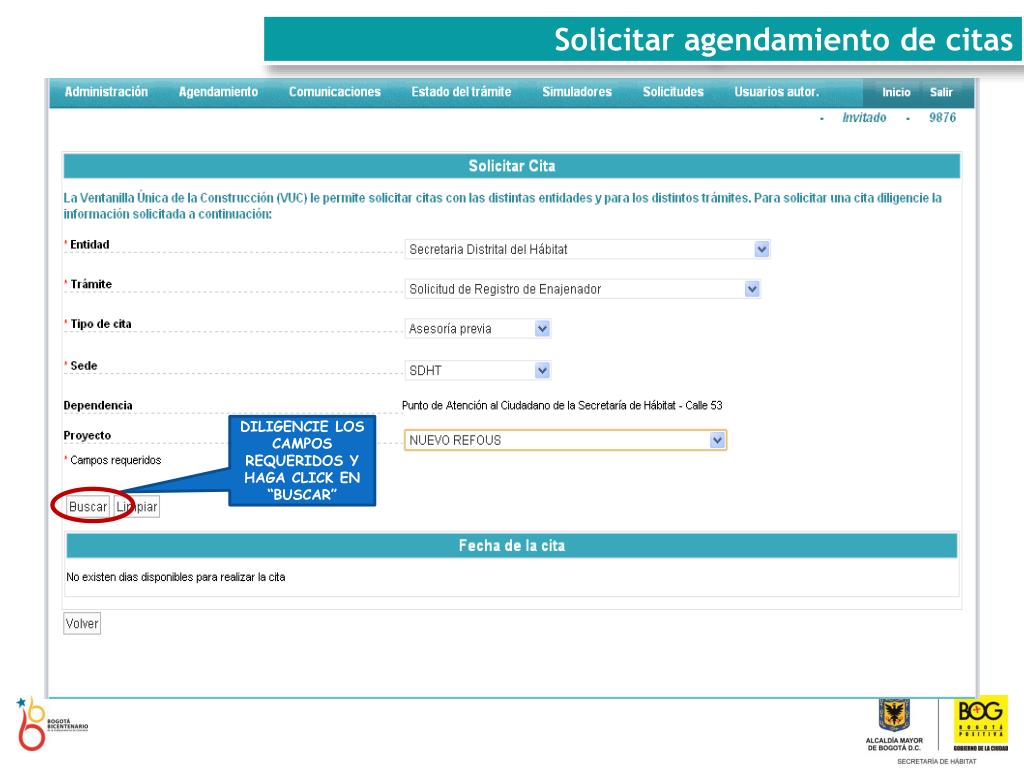The width and height of the screenshot is (1024, 768).
Task: Click the Dependencia field label
Action: coord(98,406)
